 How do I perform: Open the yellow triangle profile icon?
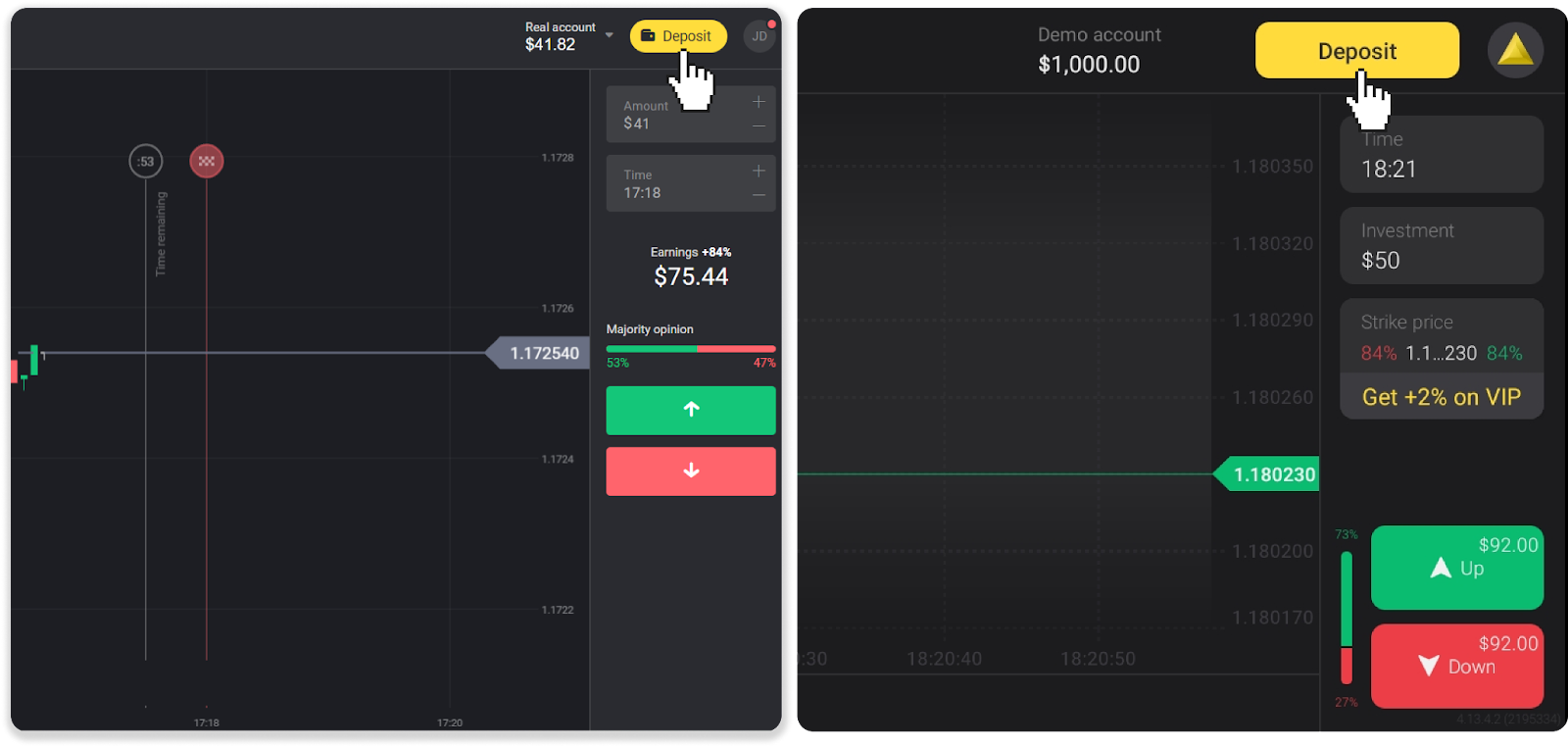click(x=1515, y=50)
